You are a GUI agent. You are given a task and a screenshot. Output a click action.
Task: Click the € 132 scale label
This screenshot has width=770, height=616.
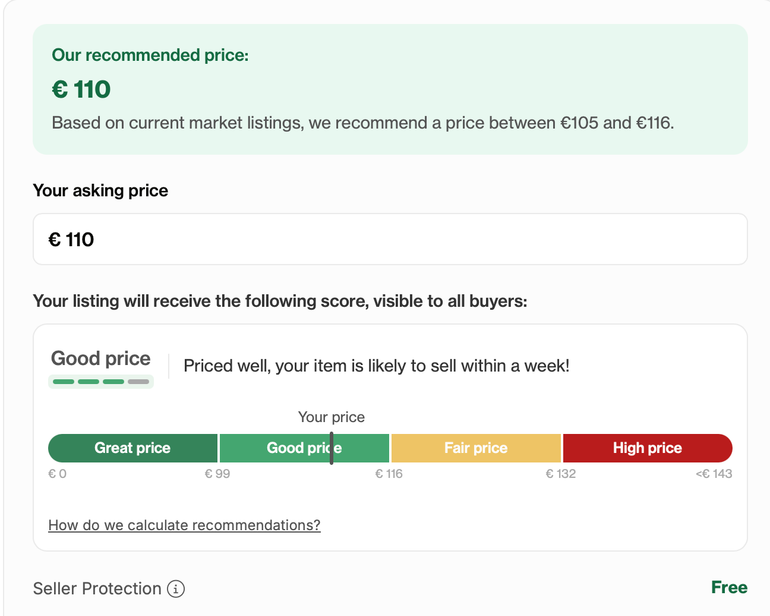561,474
